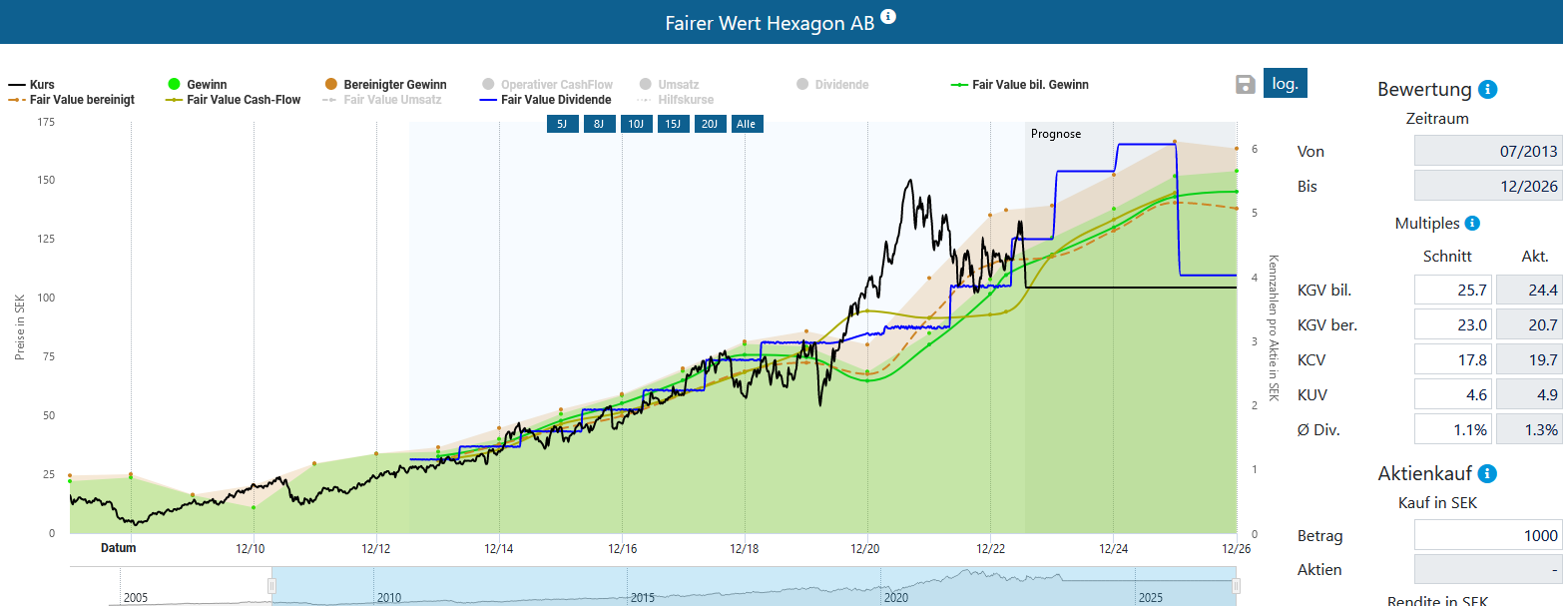
Task: Click KCV Akt. value 19.7
Action: pyautogui.click(x=1529, y=359)
